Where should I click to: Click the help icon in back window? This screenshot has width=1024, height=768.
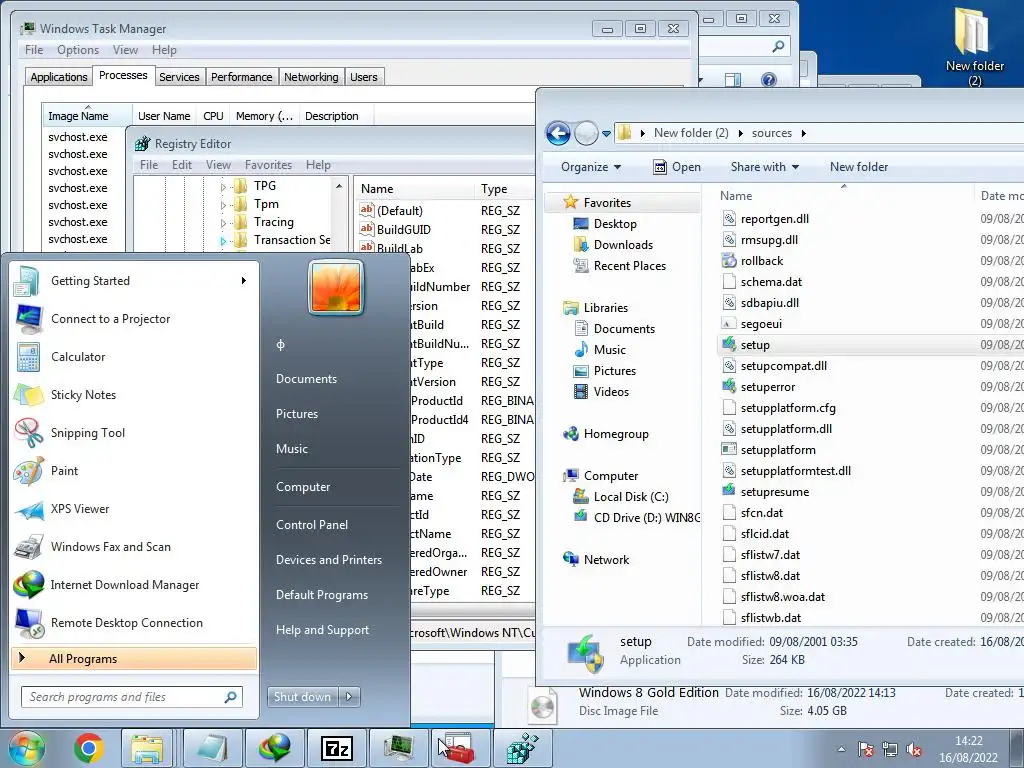pyautogui.click(x=769, y=80)
